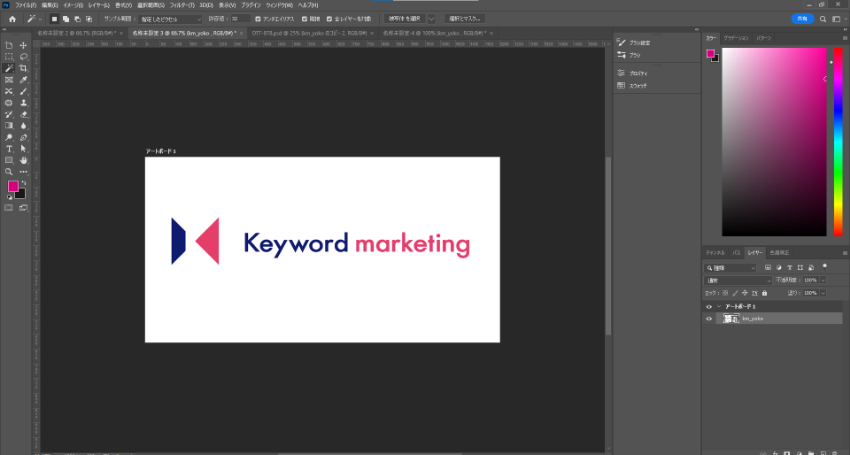
Task: Open the Opacity slider dropdown arrow
Action: pyautogui.click(x=823, y=280)
